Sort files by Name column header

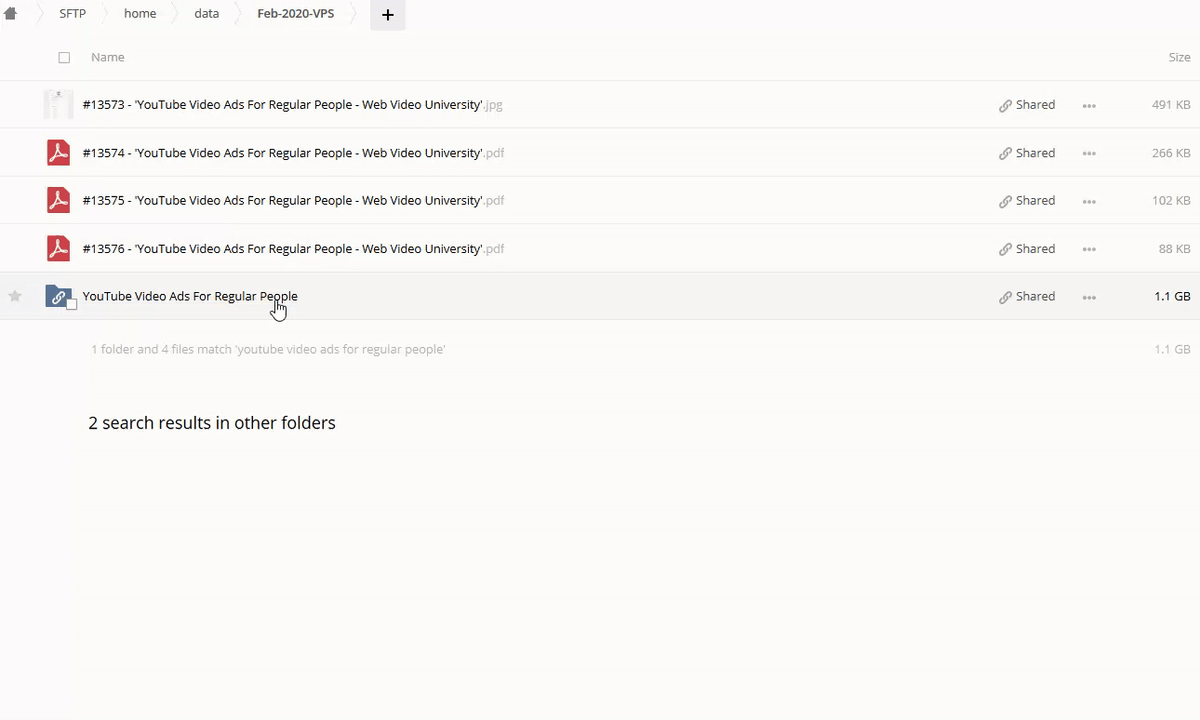(x=108, y=57)
